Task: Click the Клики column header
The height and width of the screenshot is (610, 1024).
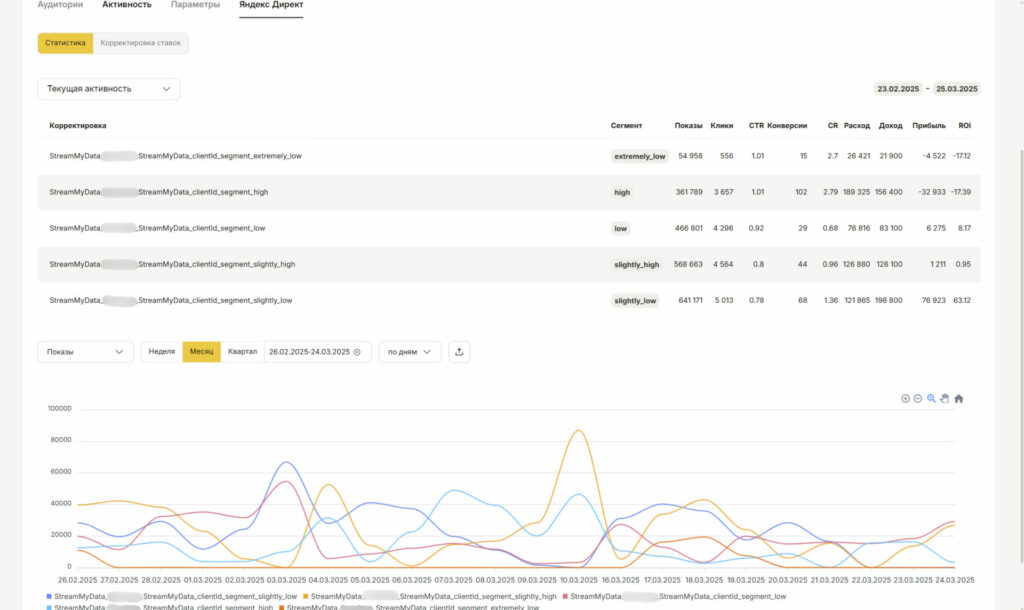Action: (x=722, y=125)
